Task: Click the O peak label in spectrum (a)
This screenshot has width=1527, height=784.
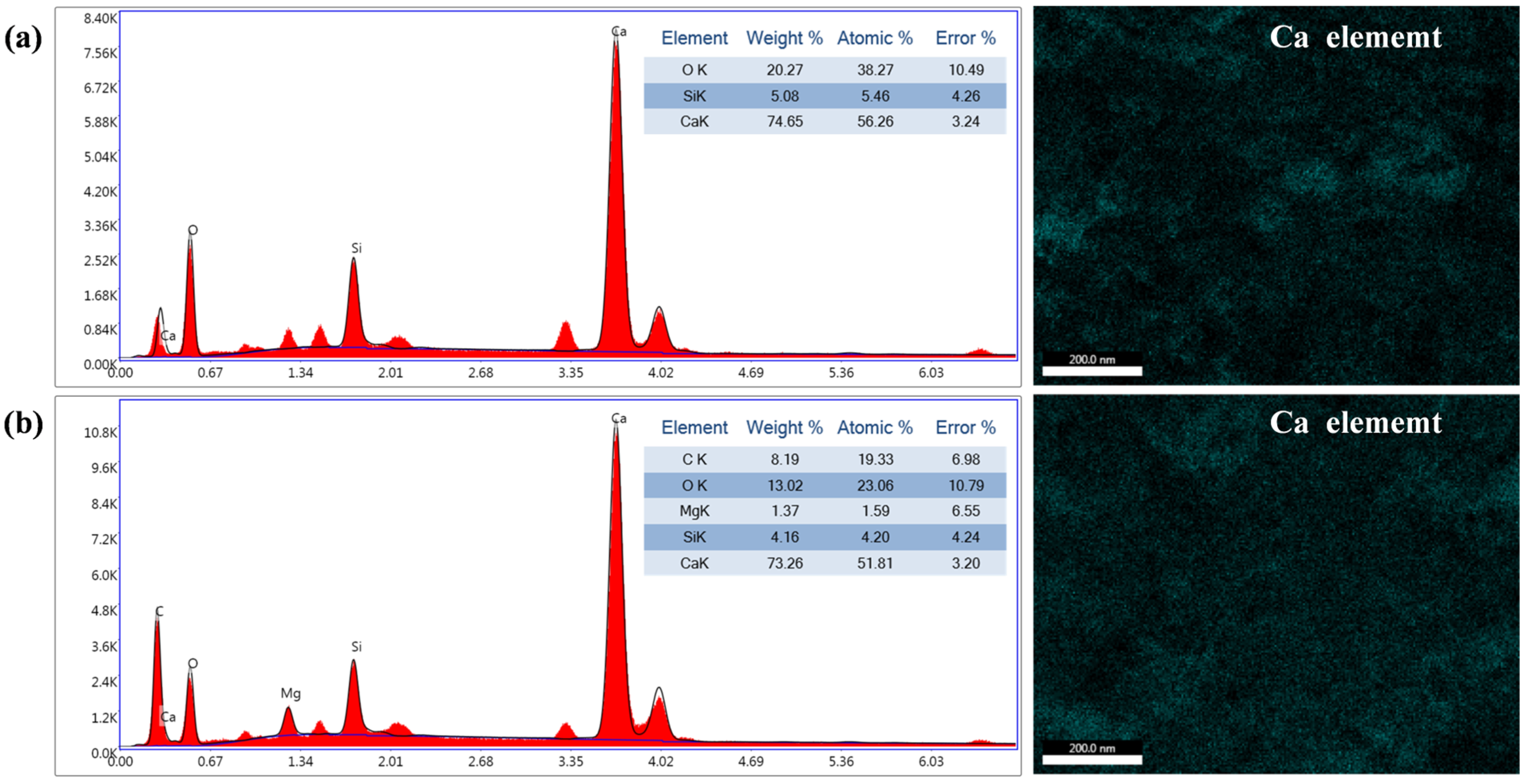Action: point(193,230)
